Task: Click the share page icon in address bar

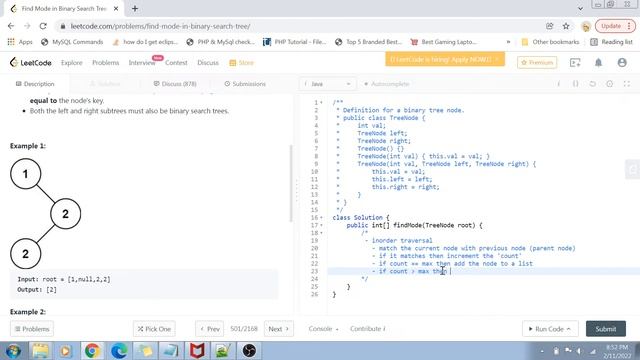Action: tap(550, 26)
